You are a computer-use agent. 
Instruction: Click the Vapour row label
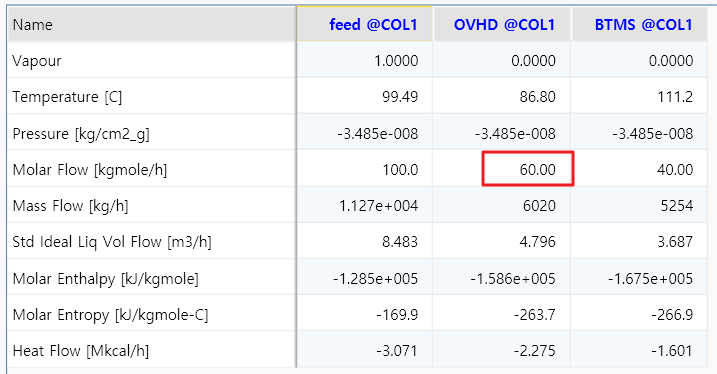[37, 61]
